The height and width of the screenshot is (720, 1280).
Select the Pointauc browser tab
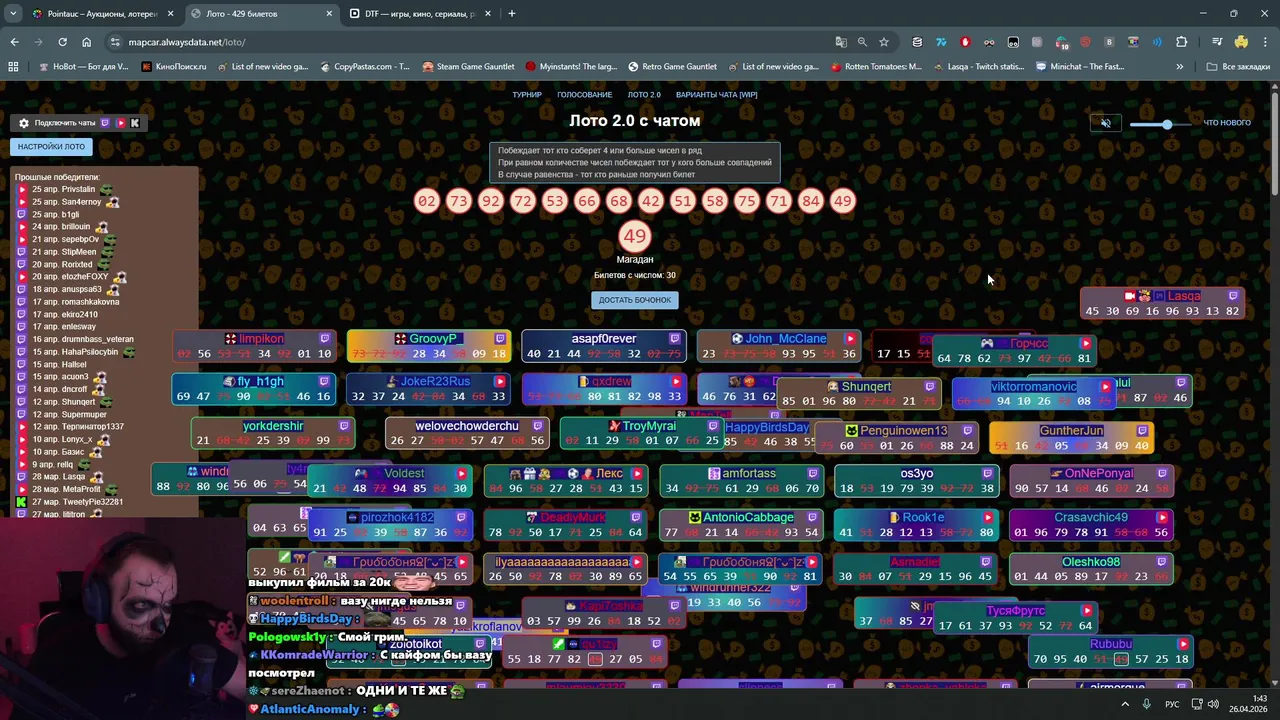(x=103, y=14)
